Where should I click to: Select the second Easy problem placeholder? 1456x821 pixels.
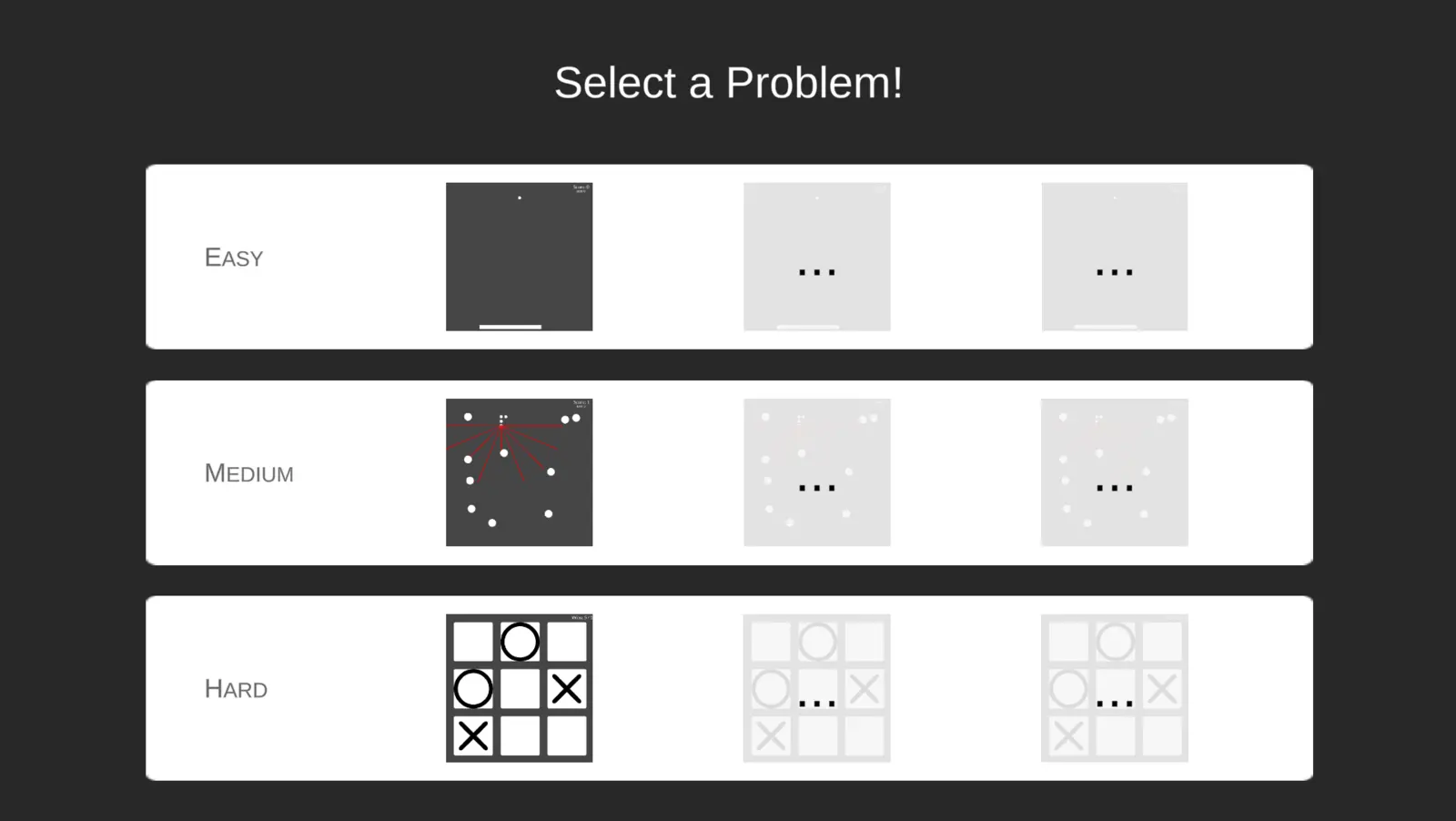[x=816, y=257]
